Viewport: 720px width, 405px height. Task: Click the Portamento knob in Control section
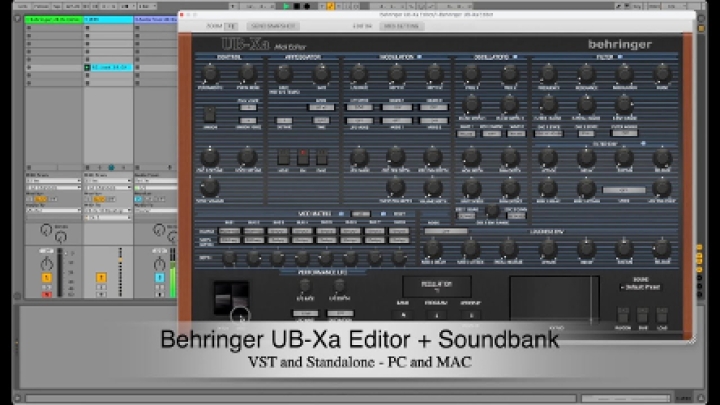pyautogui.click(x=210, y=73)
